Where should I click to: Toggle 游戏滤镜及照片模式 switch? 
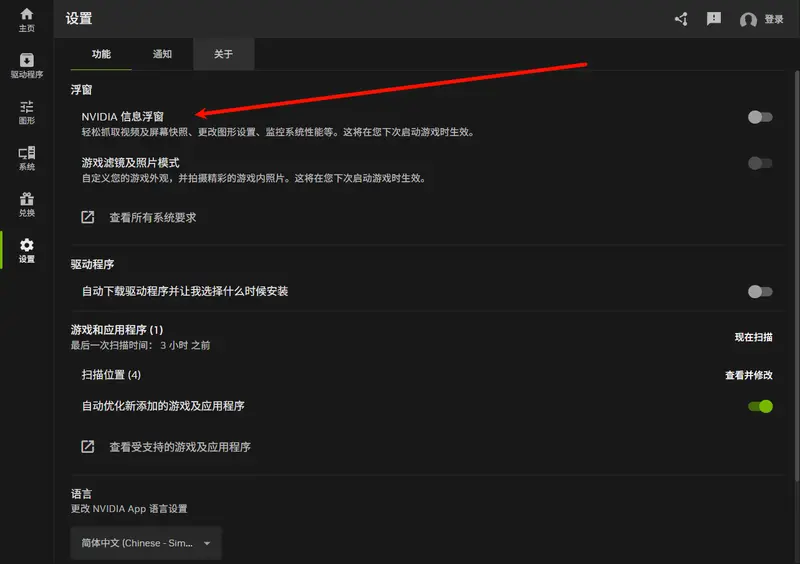760,163
